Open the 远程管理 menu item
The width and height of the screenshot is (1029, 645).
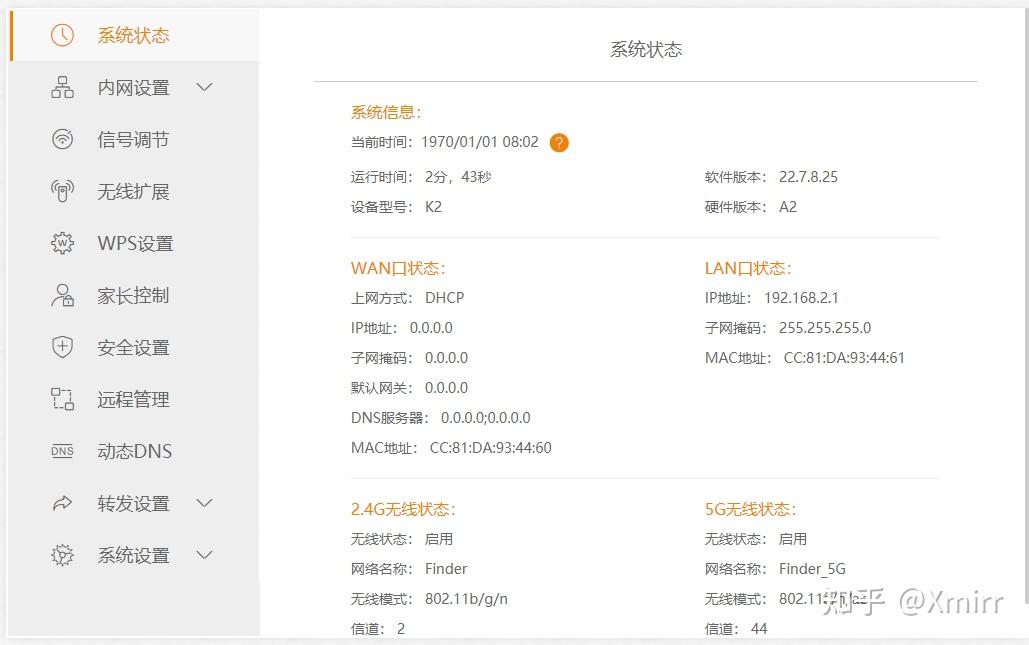[136, 399]
